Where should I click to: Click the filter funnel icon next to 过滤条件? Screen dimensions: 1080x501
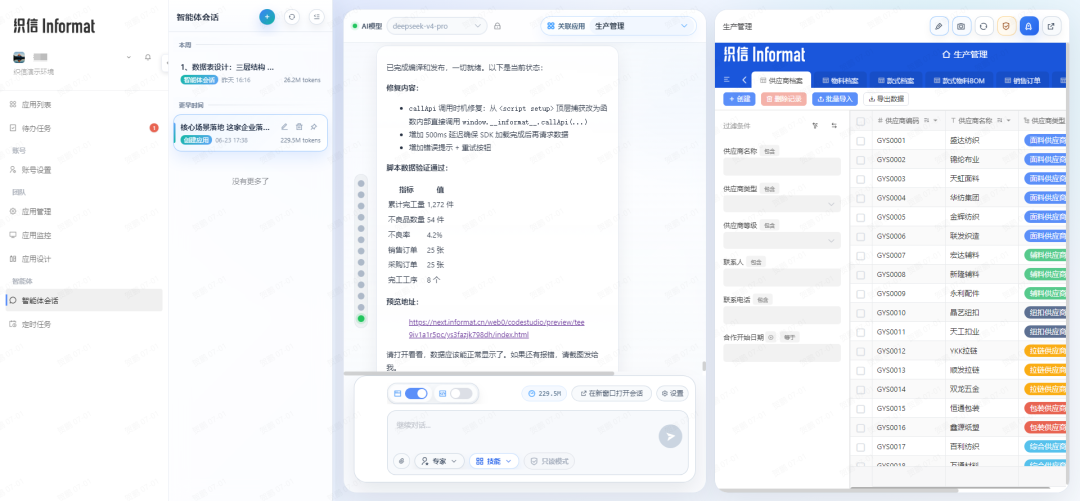click(816, 126)
